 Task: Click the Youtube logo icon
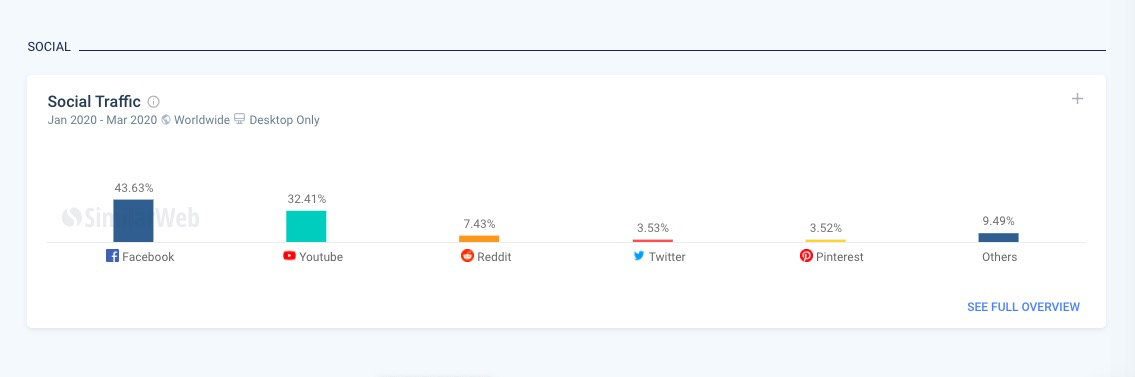point(290,255)
